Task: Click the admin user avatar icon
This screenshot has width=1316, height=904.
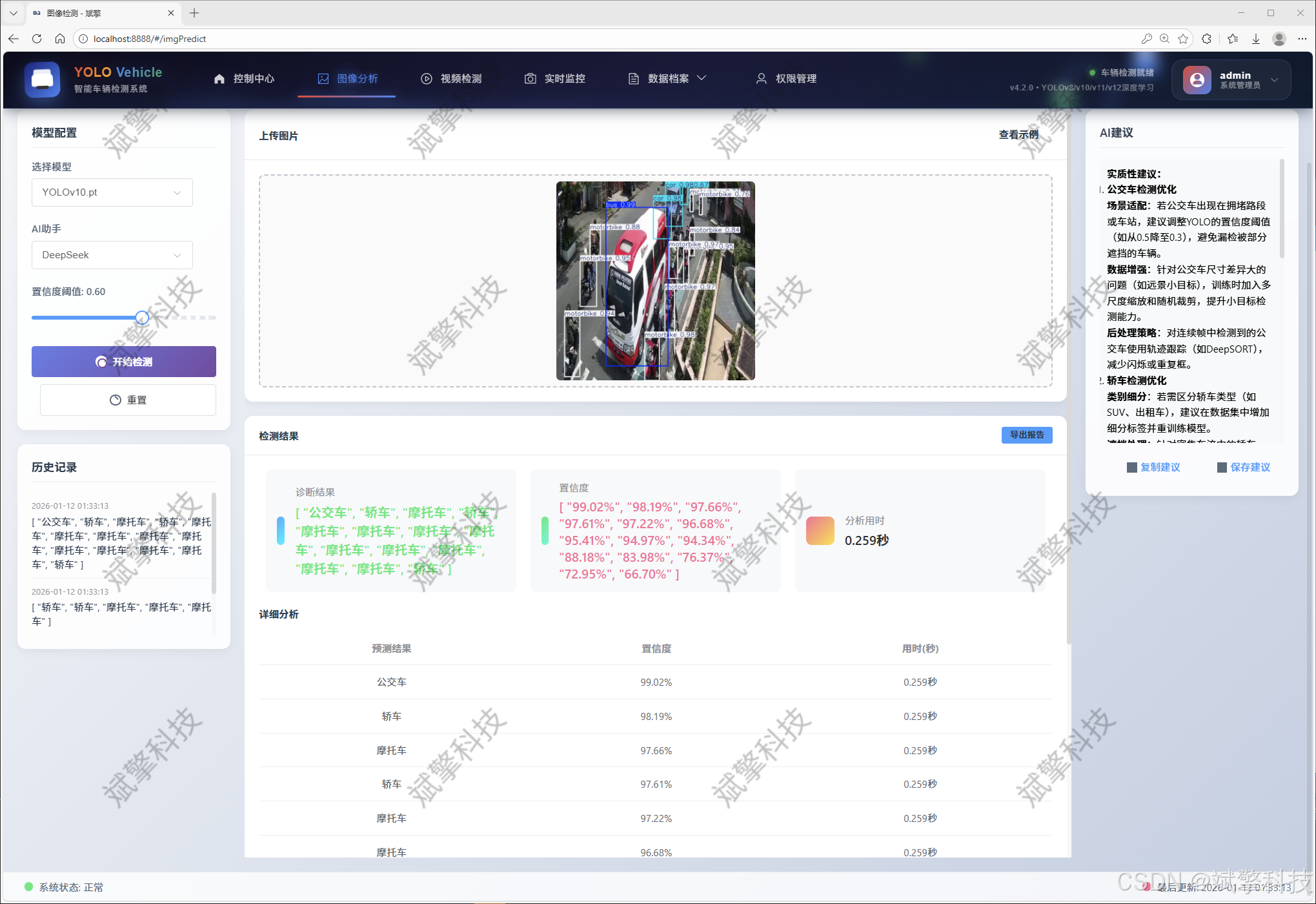Action: pyautogui.click(x=1197, y=79)
